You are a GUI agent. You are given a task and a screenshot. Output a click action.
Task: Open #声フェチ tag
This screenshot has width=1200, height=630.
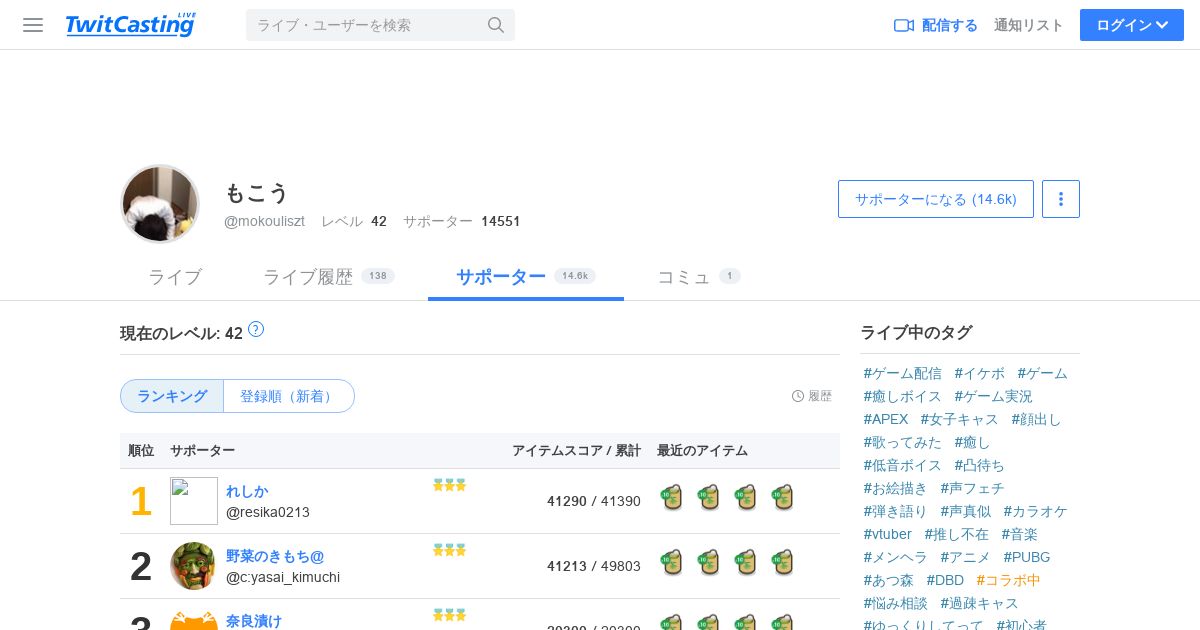tap(973, 488)
